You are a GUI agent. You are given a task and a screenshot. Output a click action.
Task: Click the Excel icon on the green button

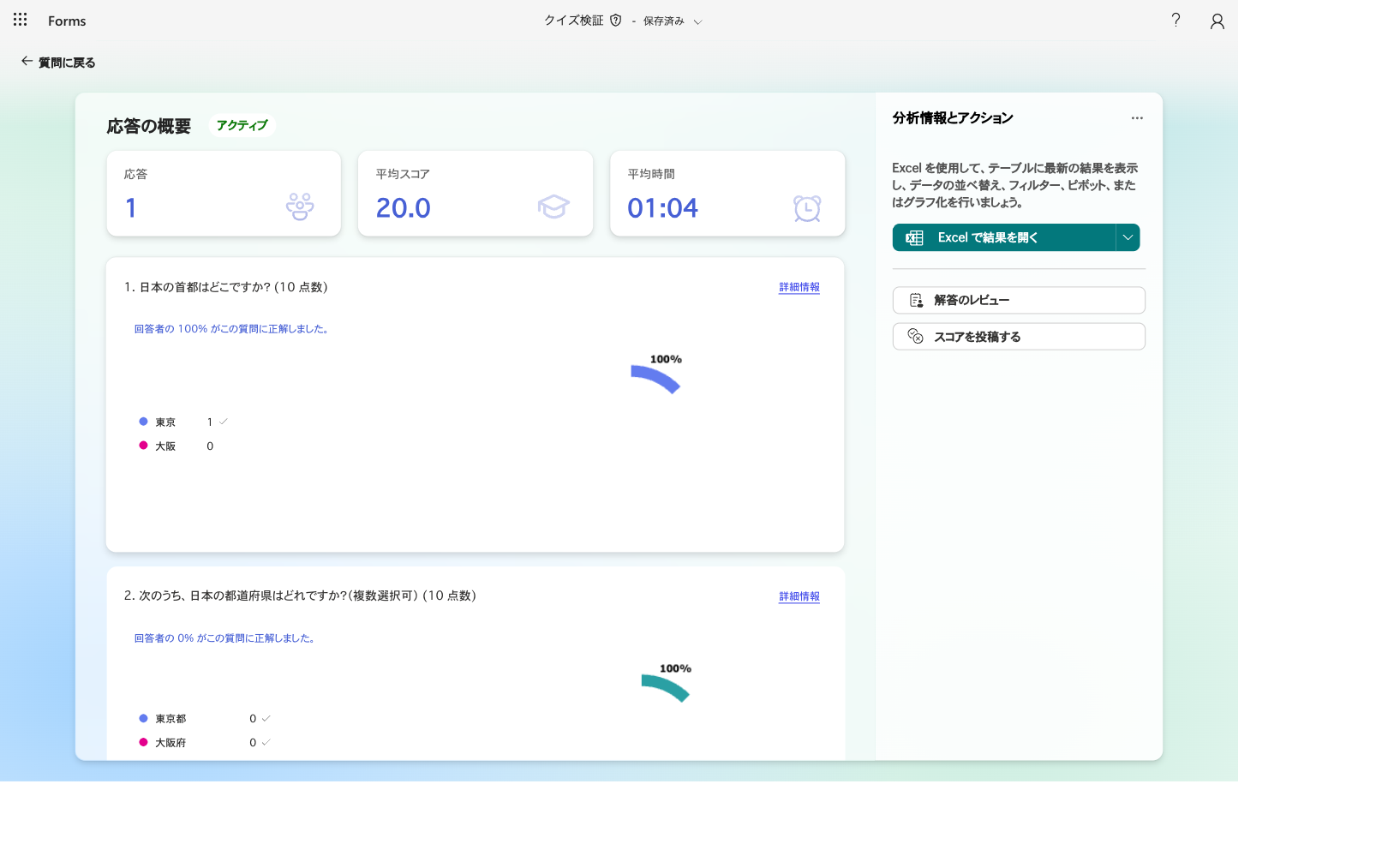(x=915, y=237)
